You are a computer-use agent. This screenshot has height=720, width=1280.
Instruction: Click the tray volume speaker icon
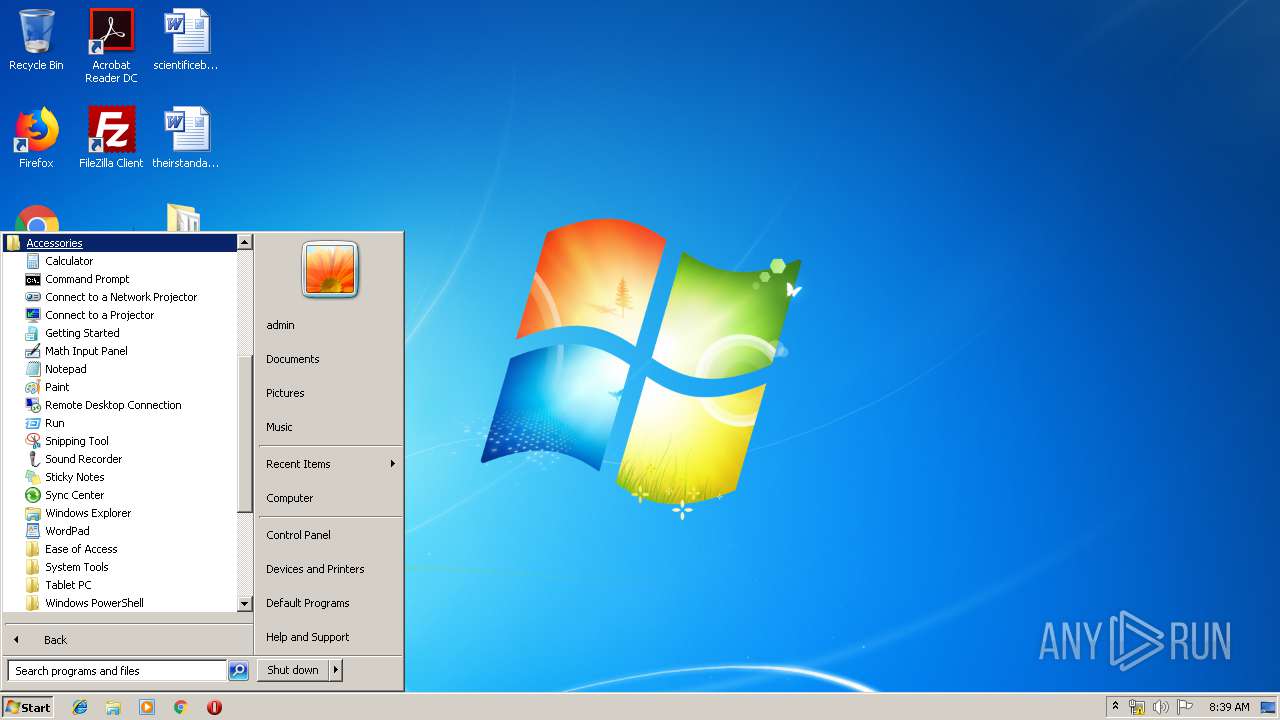click(x=1161, y=707)
